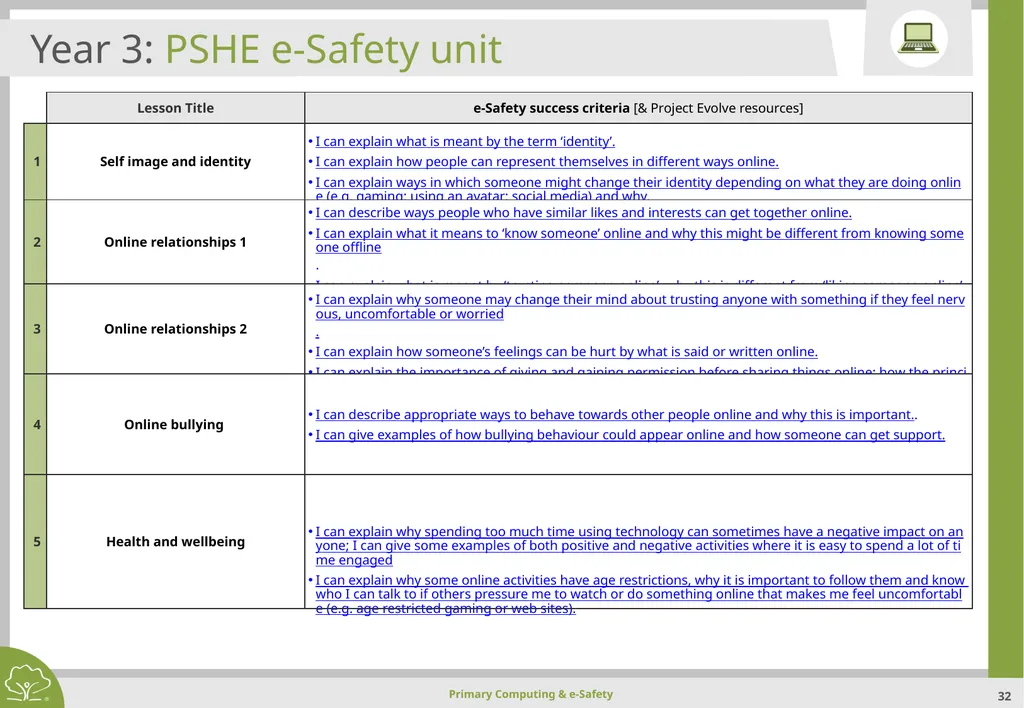Click the 'Self image and identity' lesson title
Viewport: 1024px width, 708px height.
coord(175,161)
